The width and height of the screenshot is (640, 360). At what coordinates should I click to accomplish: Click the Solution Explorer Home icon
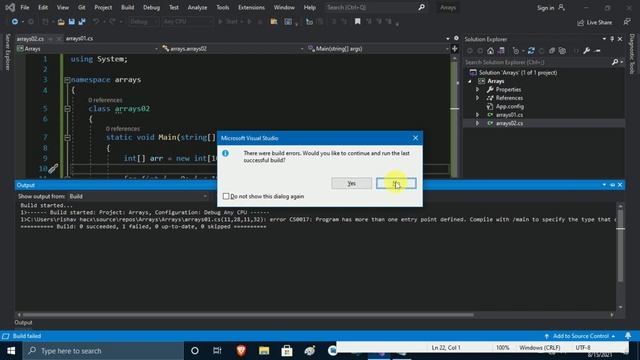[x=491, y=51]
